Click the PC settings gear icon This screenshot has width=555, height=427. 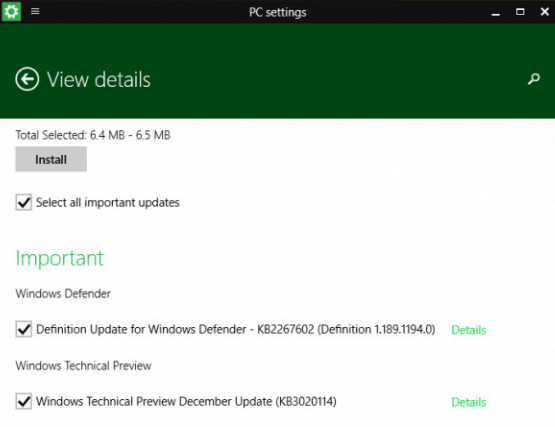(11, 11)
